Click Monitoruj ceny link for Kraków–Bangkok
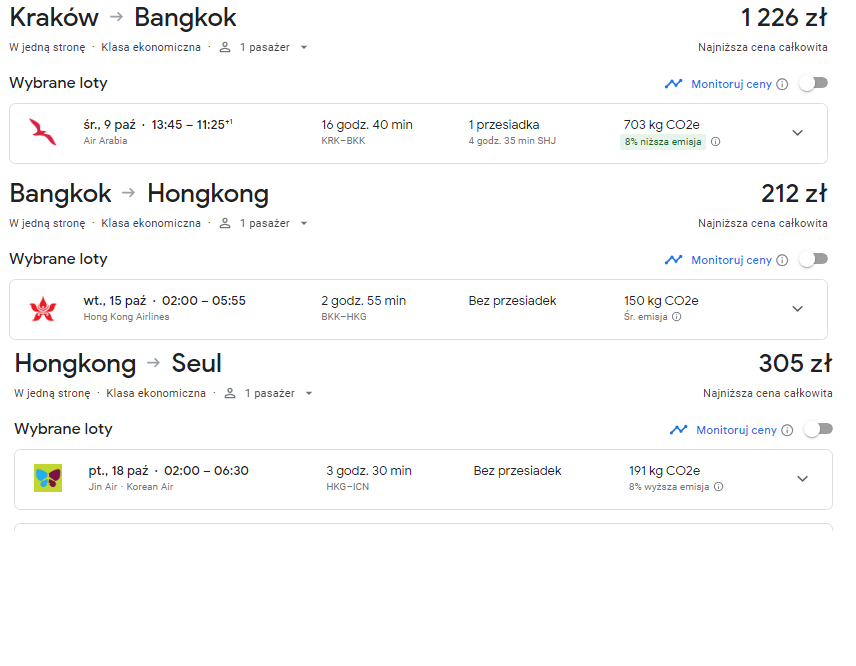This screenshot has height=666, width=856. [x=732, y=84]
